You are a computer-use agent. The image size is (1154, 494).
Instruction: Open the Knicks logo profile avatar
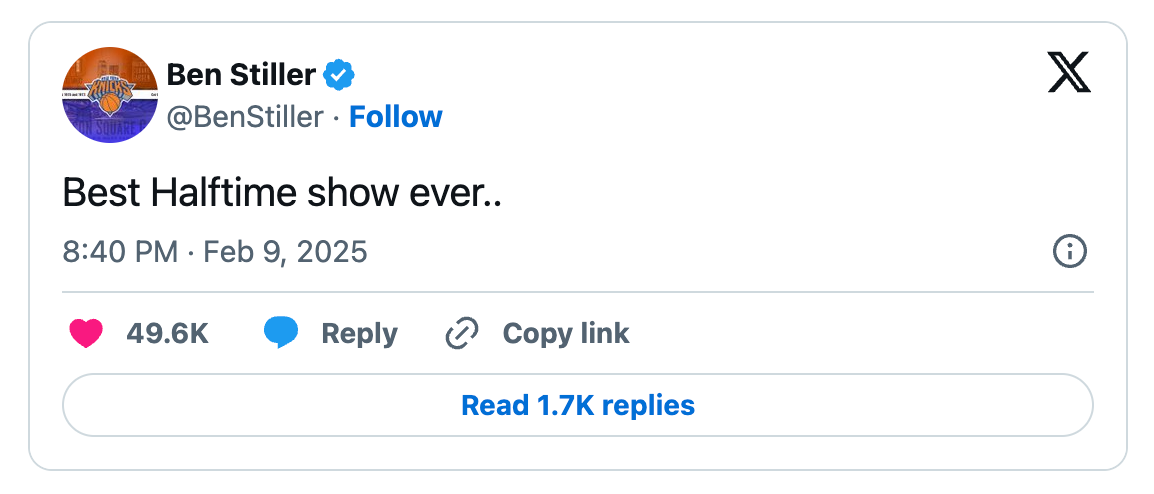click(109, 95)
